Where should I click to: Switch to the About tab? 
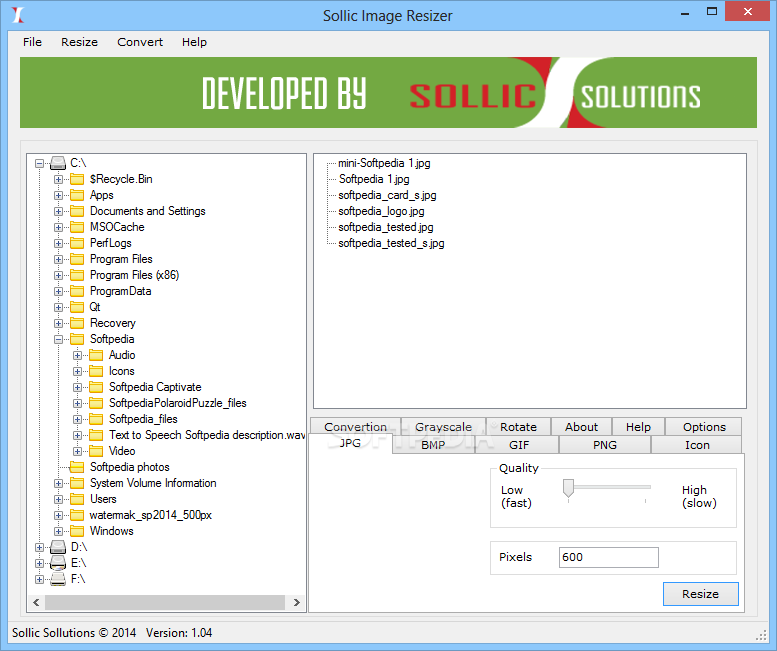[581, 427]
